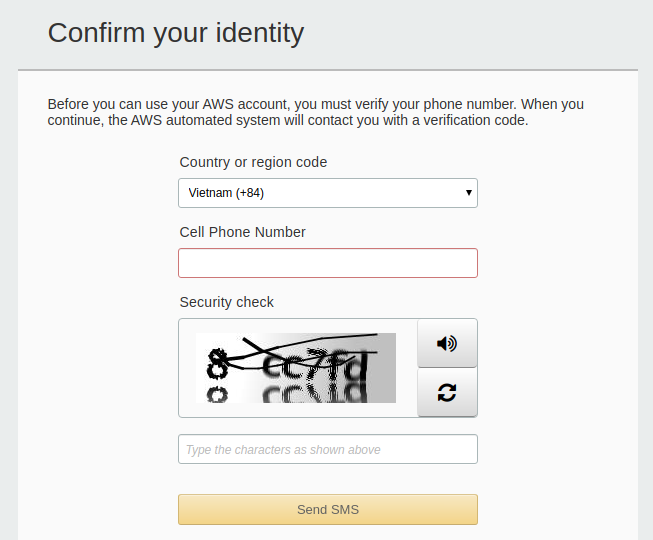This screenshot has width=653, height=540.
Task: Click the phone verification instruction paragraph
Action: (315, 112)
